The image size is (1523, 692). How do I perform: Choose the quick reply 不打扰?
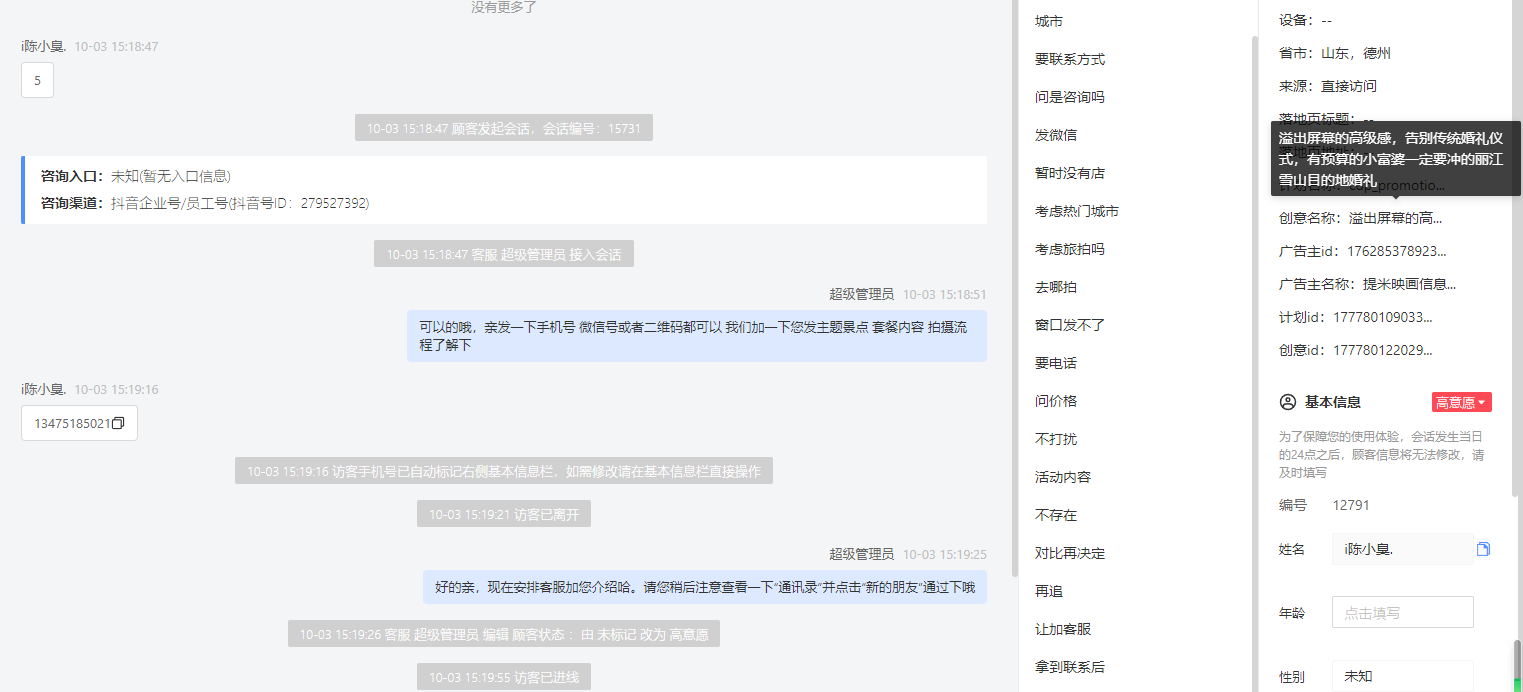point(1056,439)
